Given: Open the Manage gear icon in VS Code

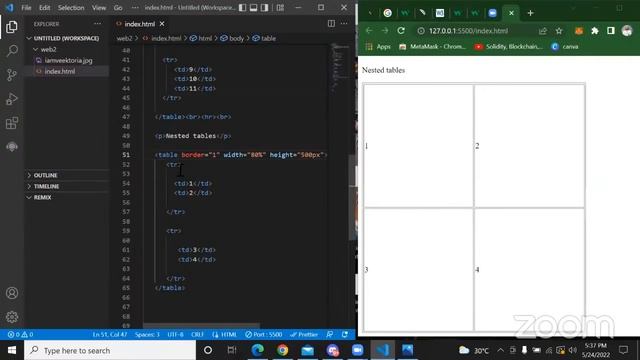Looking at the screenshot, I should click(x=12, y=317).
